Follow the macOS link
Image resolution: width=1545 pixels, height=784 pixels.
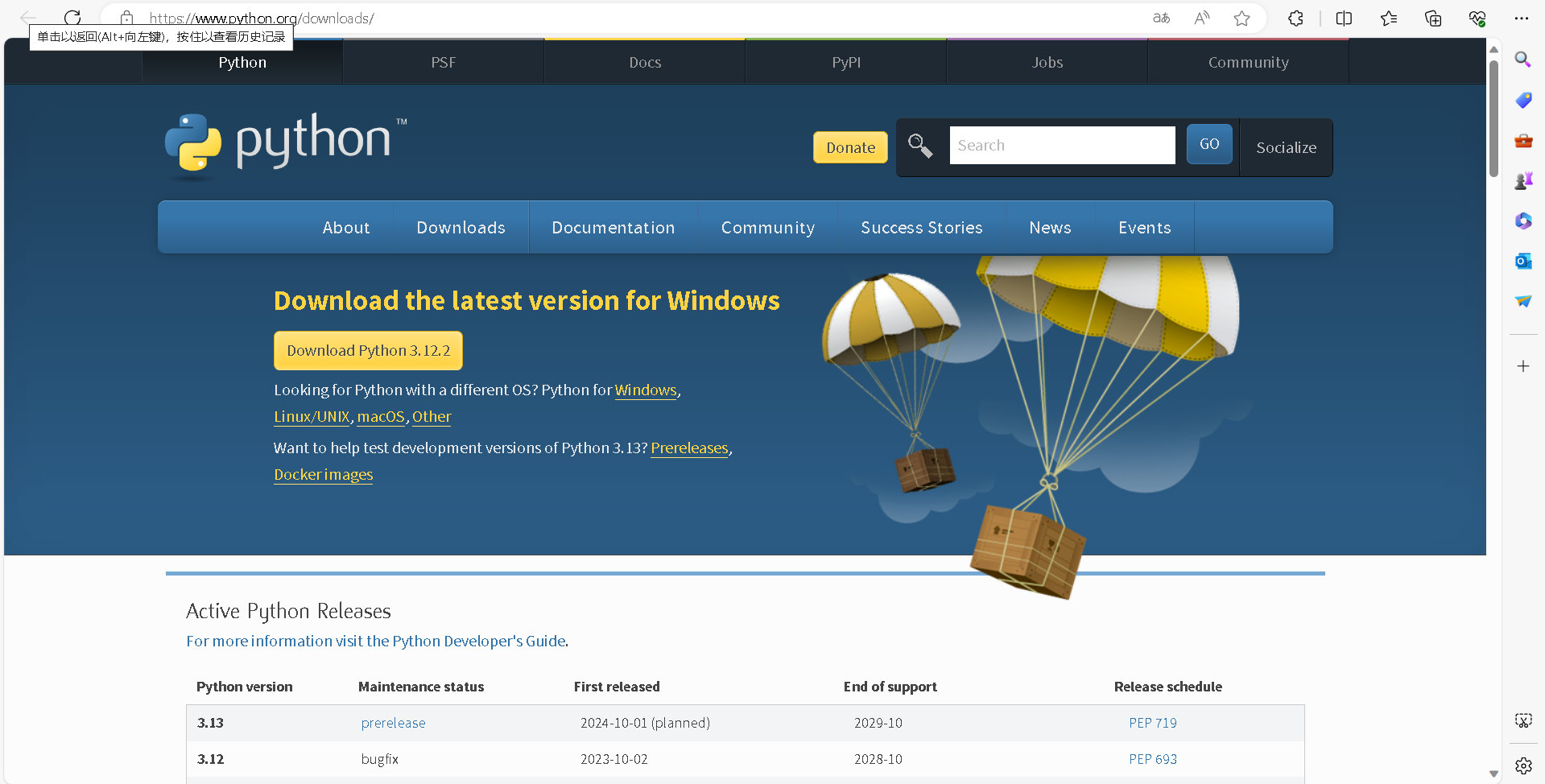(381, 417)
